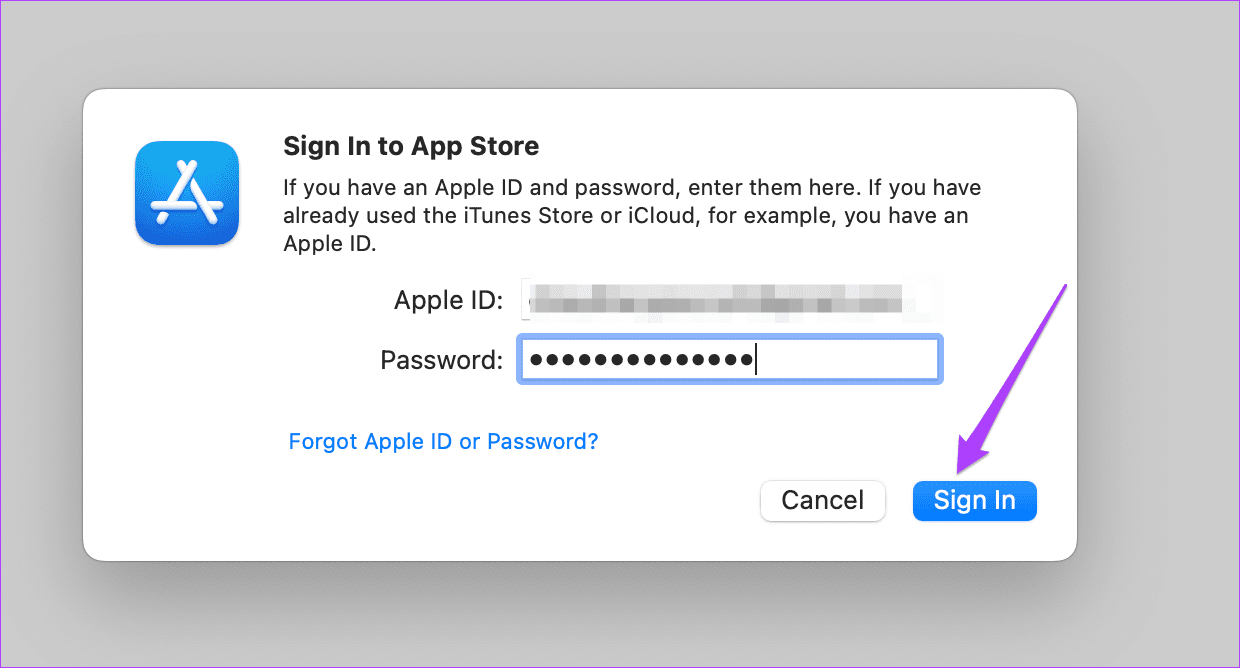Viewport: 1240px width, 668px height.
Task: Click the Apple ID input field
Action: point(728,299)
